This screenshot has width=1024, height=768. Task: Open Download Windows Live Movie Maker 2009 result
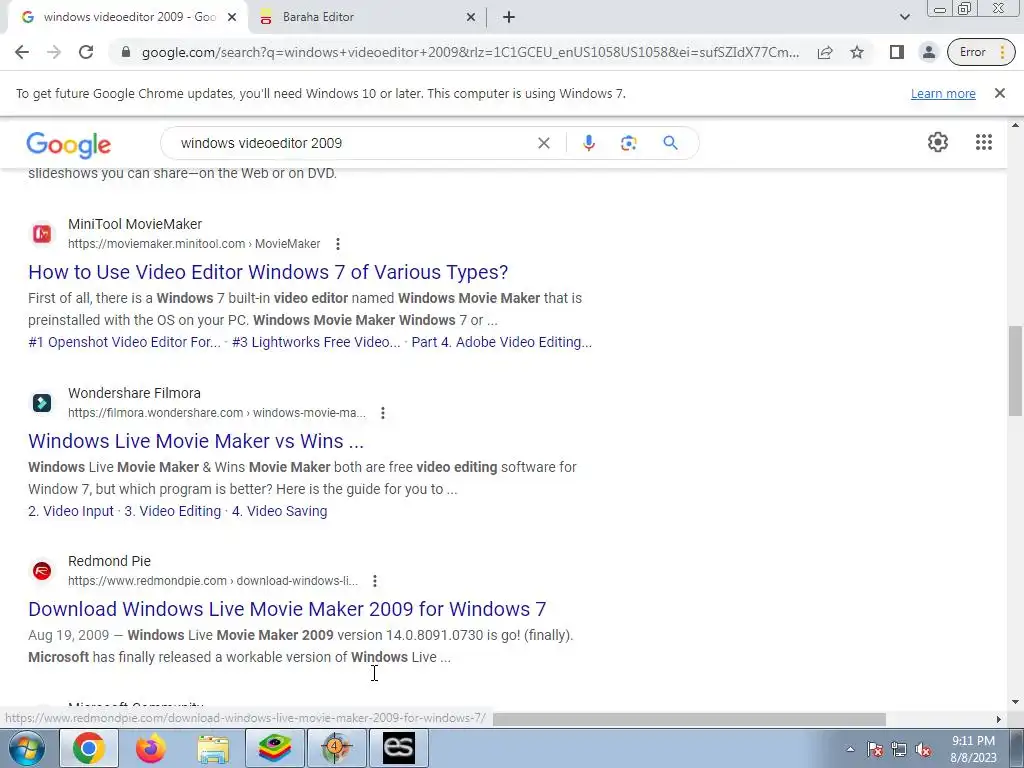pos(287,609)
